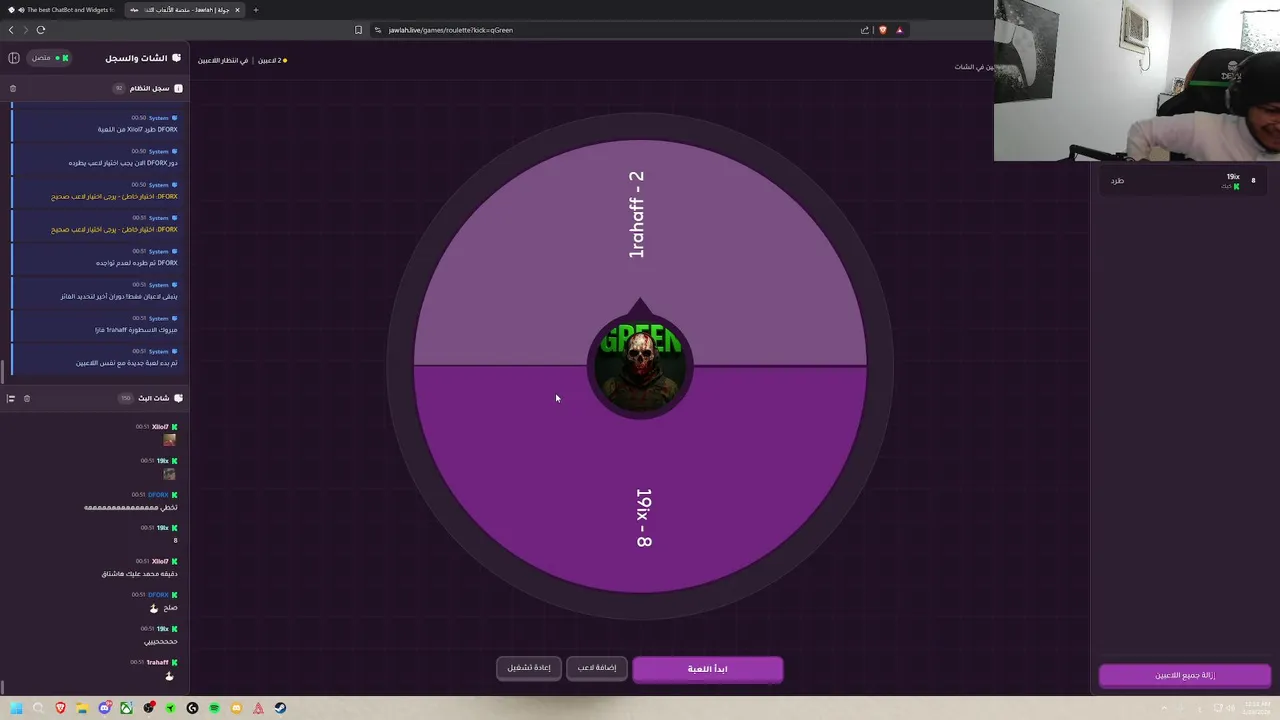The width and height of the screenshot is (1280, 720).
Task: Click the stream chat list layout icon
Action: click(11, 398)
